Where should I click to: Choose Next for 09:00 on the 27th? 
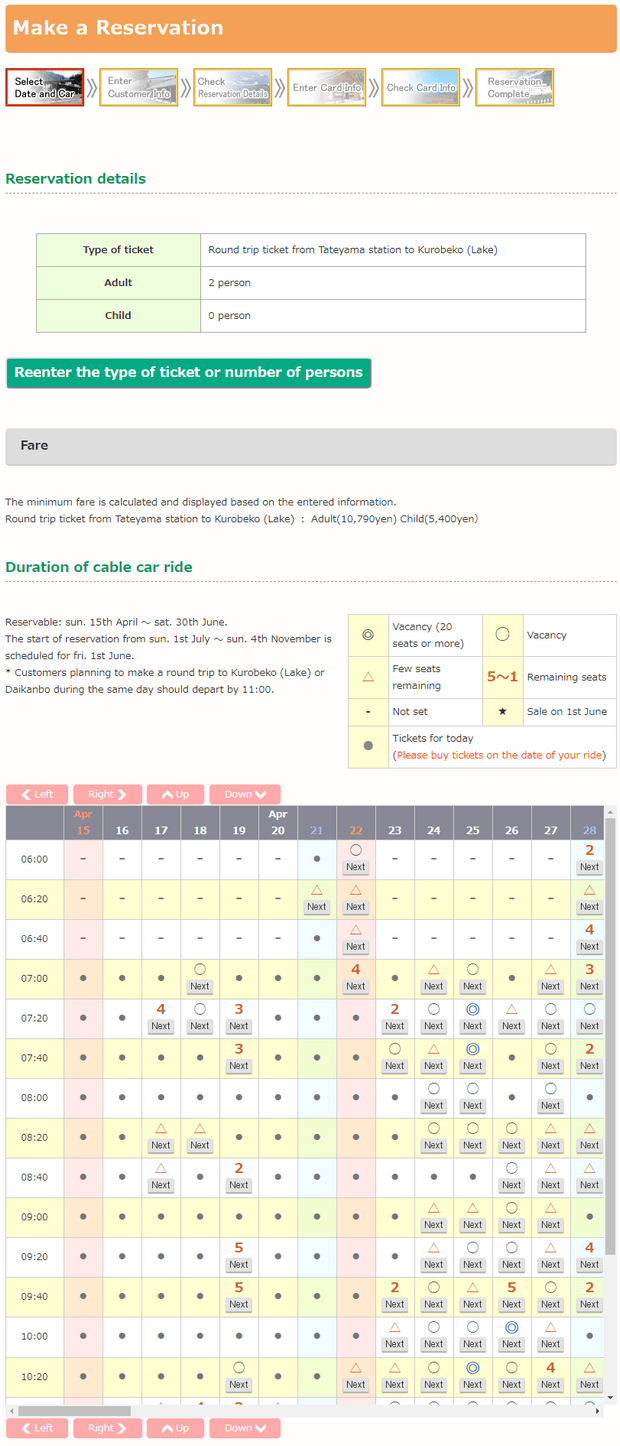[x=551, y=1225]
